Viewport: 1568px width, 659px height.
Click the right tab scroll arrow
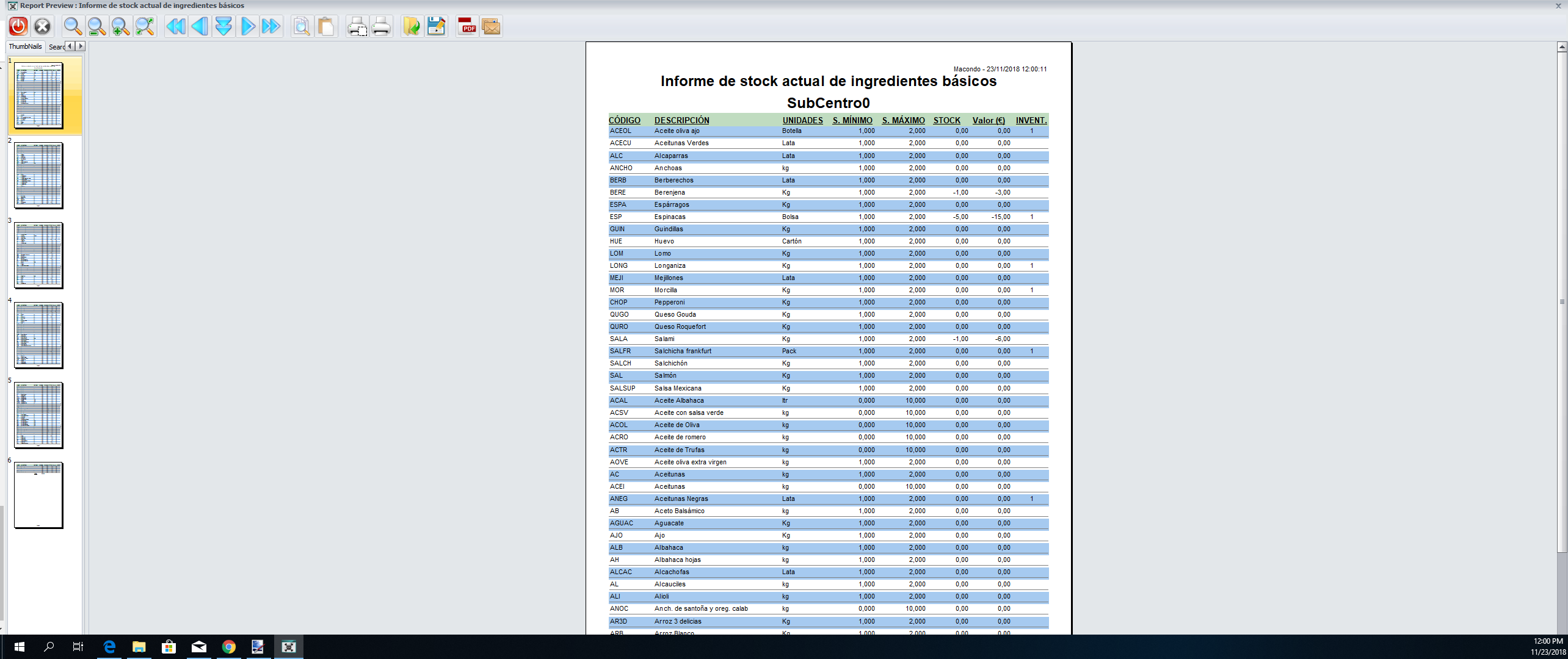pos(81,46)
